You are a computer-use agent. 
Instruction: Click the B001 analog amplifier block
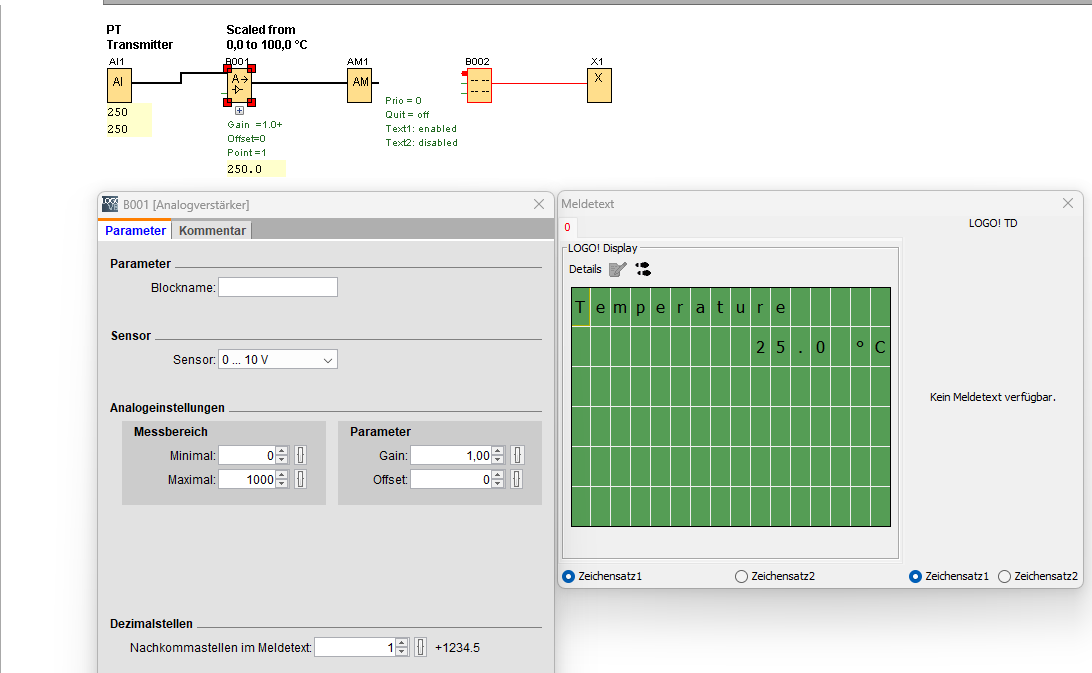(x=239, y=84)
